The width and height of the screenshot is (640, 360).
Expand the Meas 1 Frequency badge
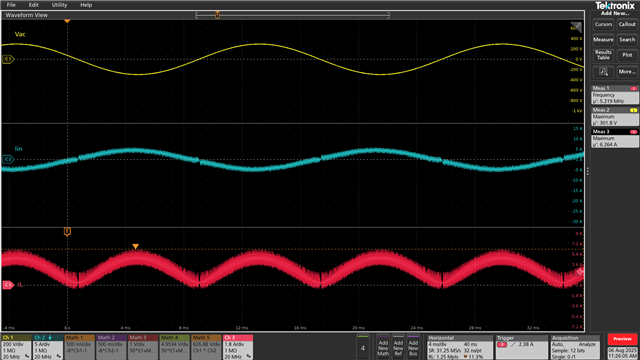(x=615, y=95)
